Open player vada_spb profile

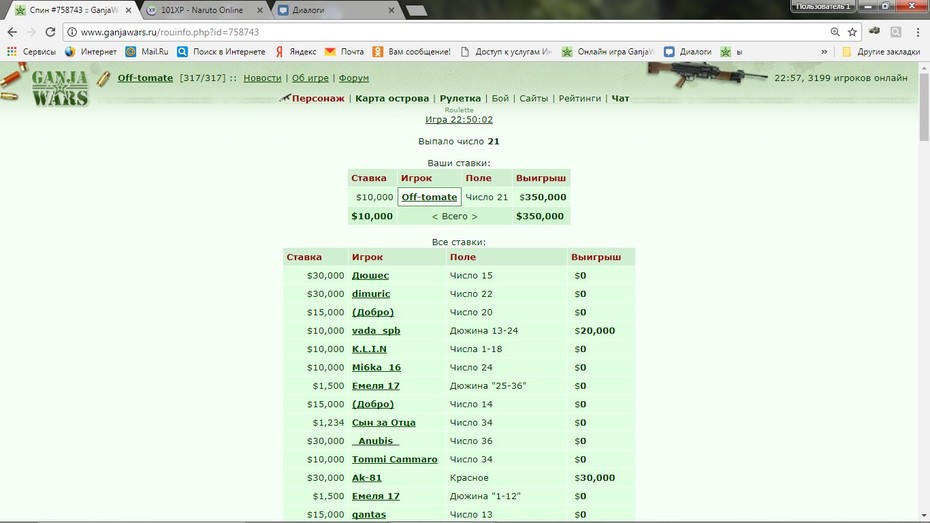coord(376,330)
